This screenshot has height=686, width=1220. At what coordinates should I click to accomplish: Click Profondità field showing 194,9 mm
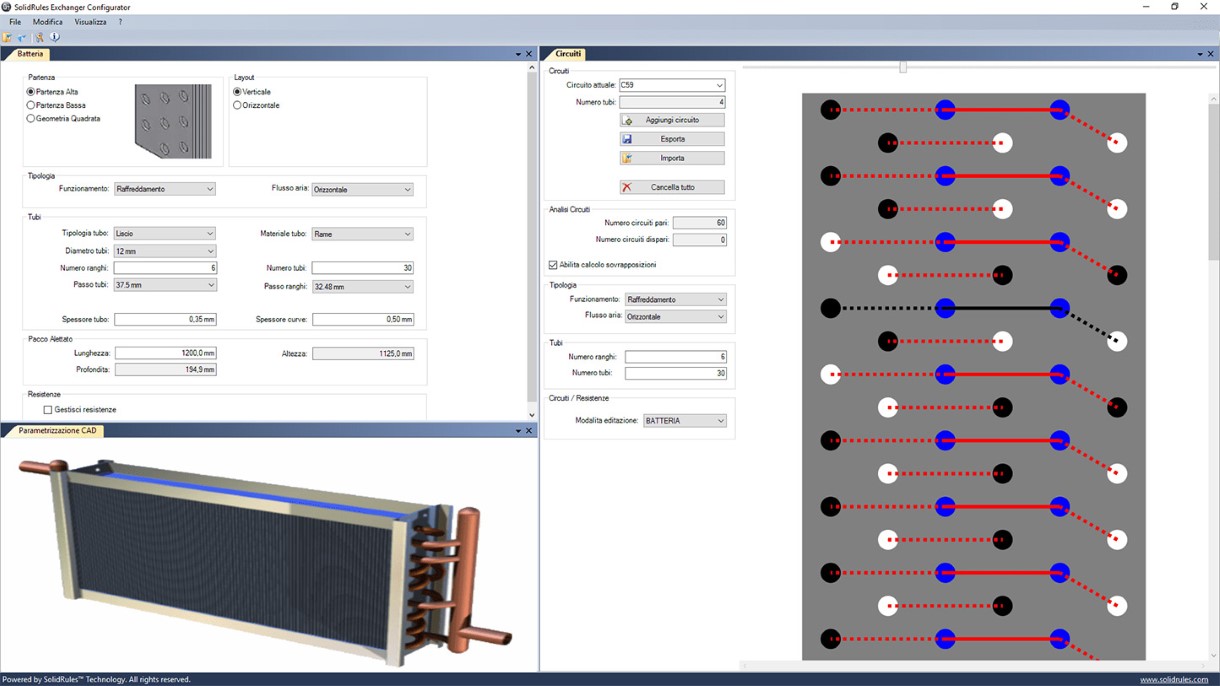(165, 370)
